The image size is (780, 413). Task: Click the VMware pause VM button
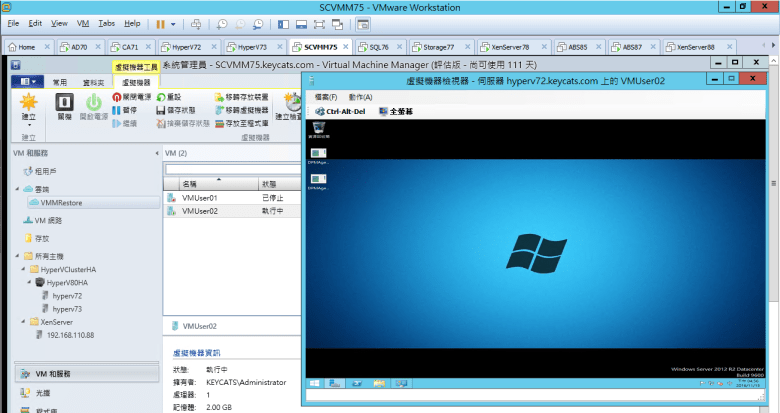click(161, 22)
